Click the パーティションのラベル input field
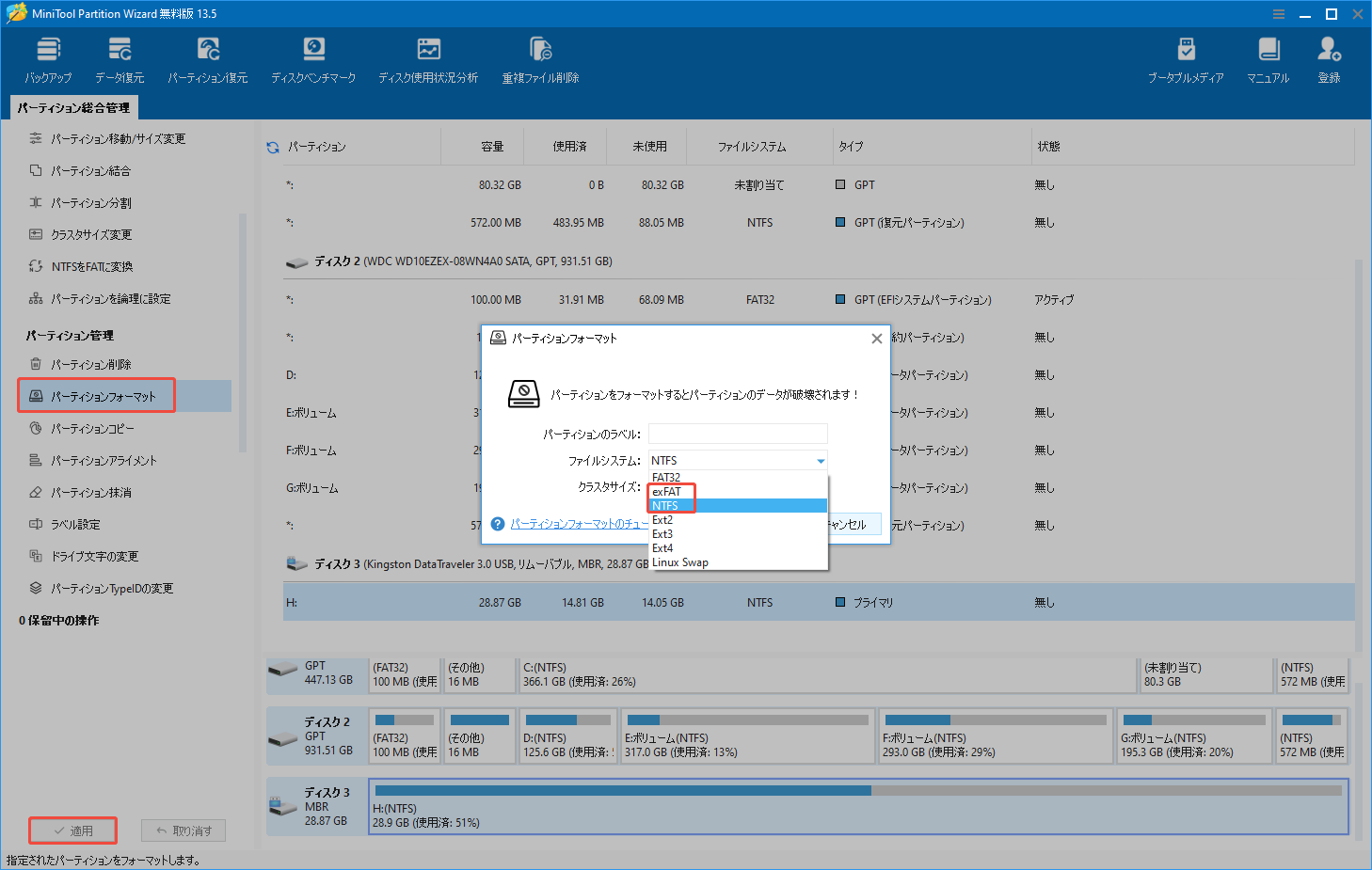 pyautogui.click(x=738, y=434)
